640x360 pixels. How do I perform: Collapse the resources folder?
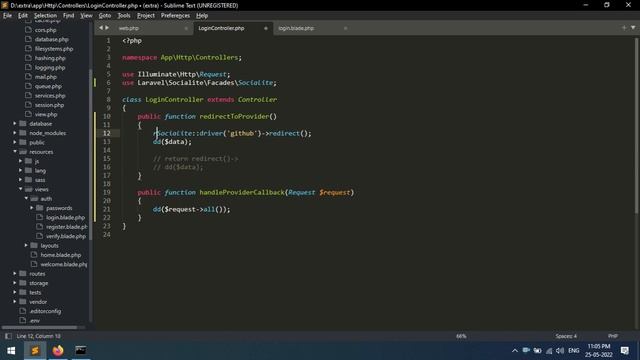(x=15, y=151)
